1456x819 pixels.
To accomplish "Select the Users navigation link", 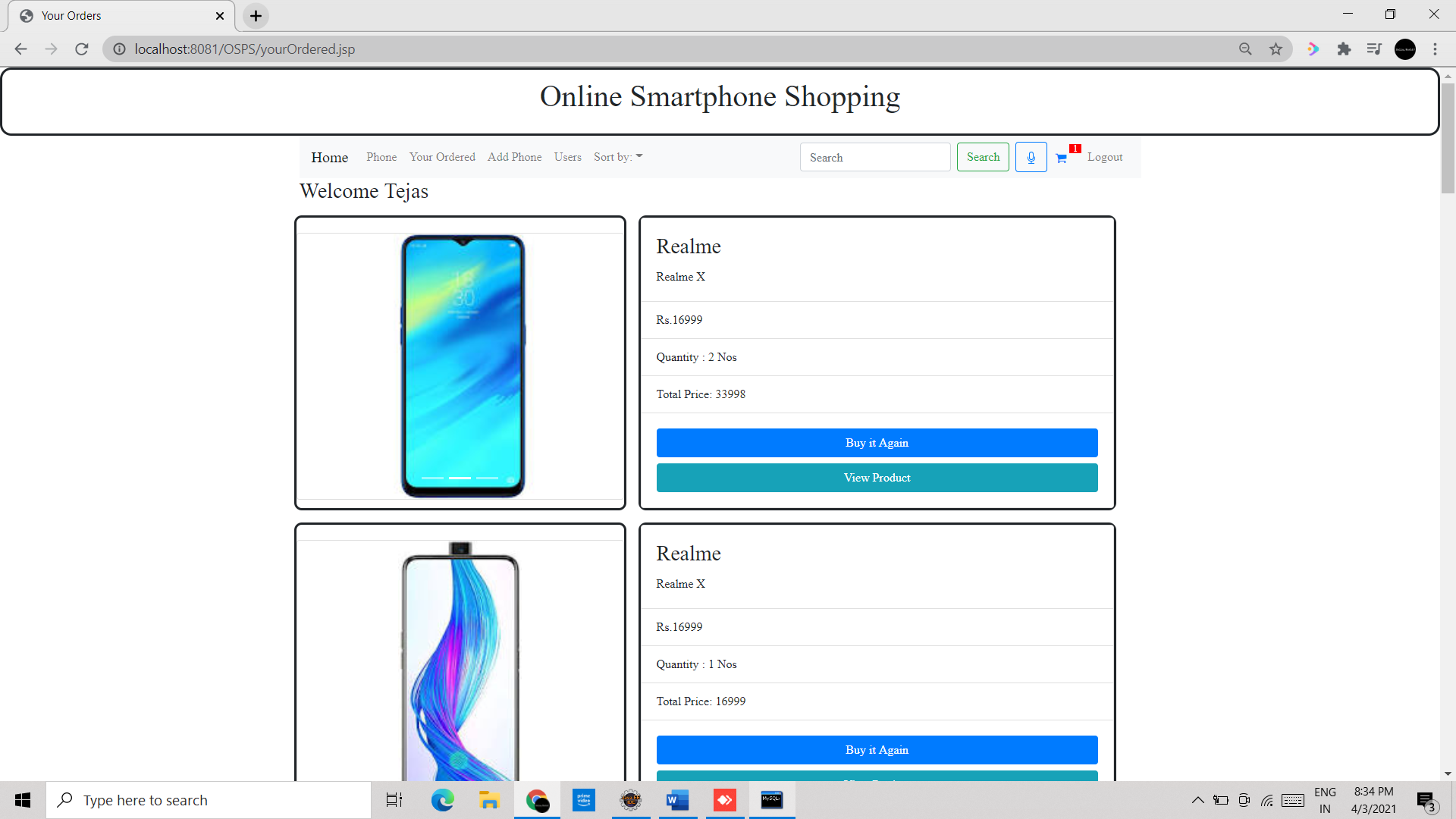I will [x=567, y=157].
